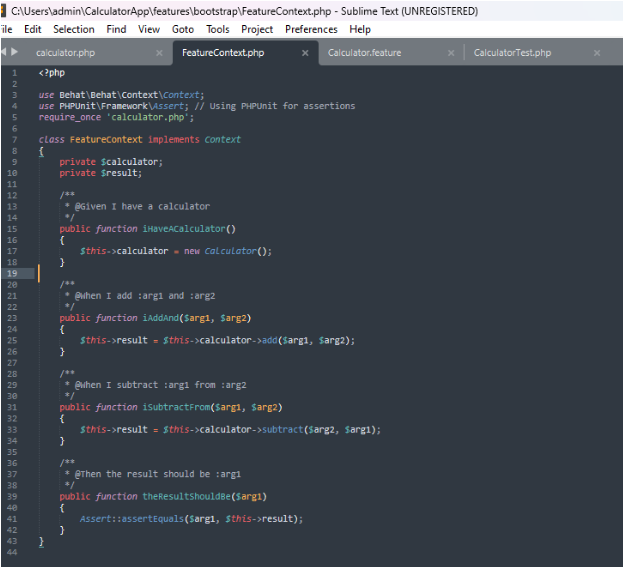Open the Goto menu
Screen dimensions: 623x567
pyautogui.click(x=183, y=30)
